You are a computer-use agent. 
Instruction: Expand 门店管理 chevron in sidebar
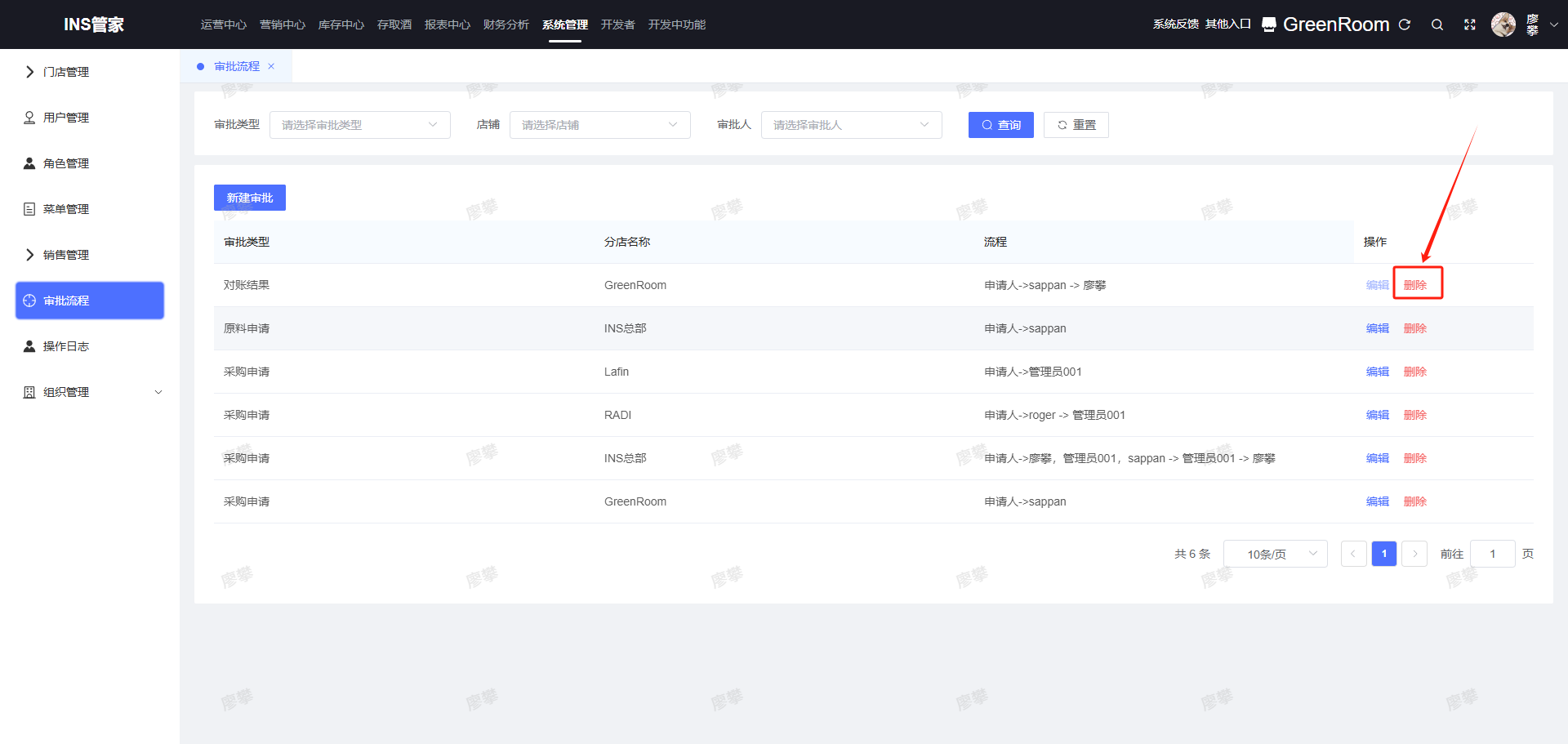click(x=29, y=72)
